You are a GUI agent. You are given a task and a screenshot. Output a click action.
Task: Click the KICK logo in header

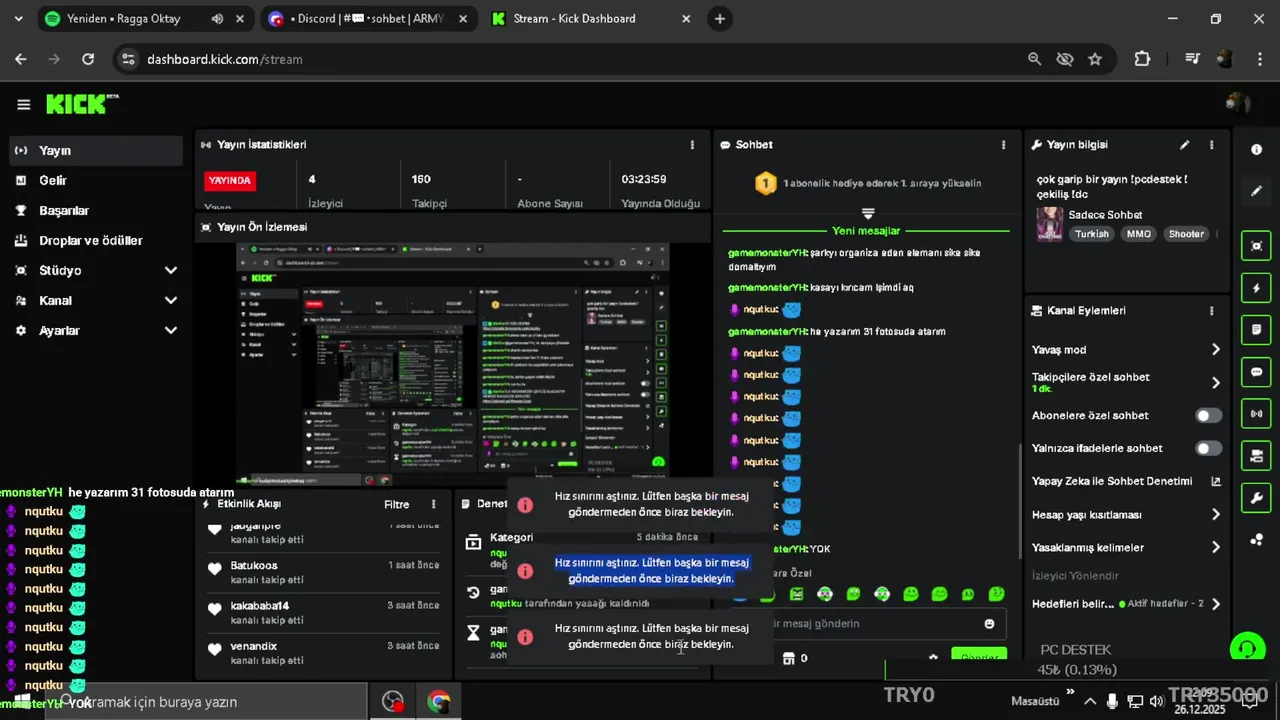[x=81, y=104]
